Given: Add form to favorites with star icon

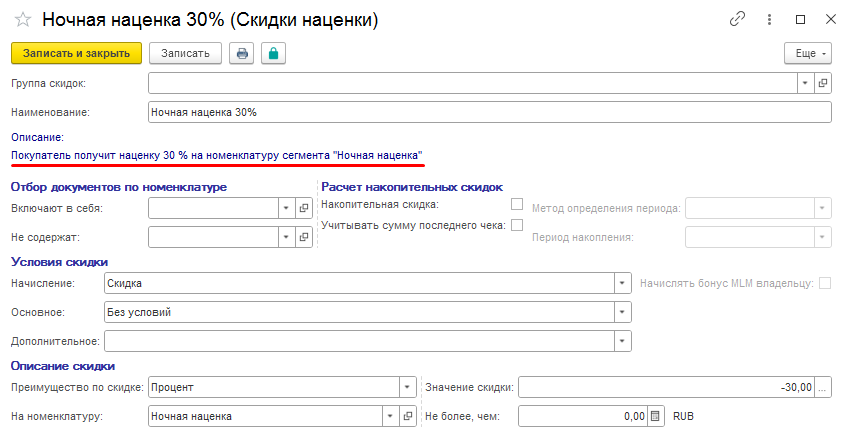Looking at the screenshot, I should (x=23, y=20).
